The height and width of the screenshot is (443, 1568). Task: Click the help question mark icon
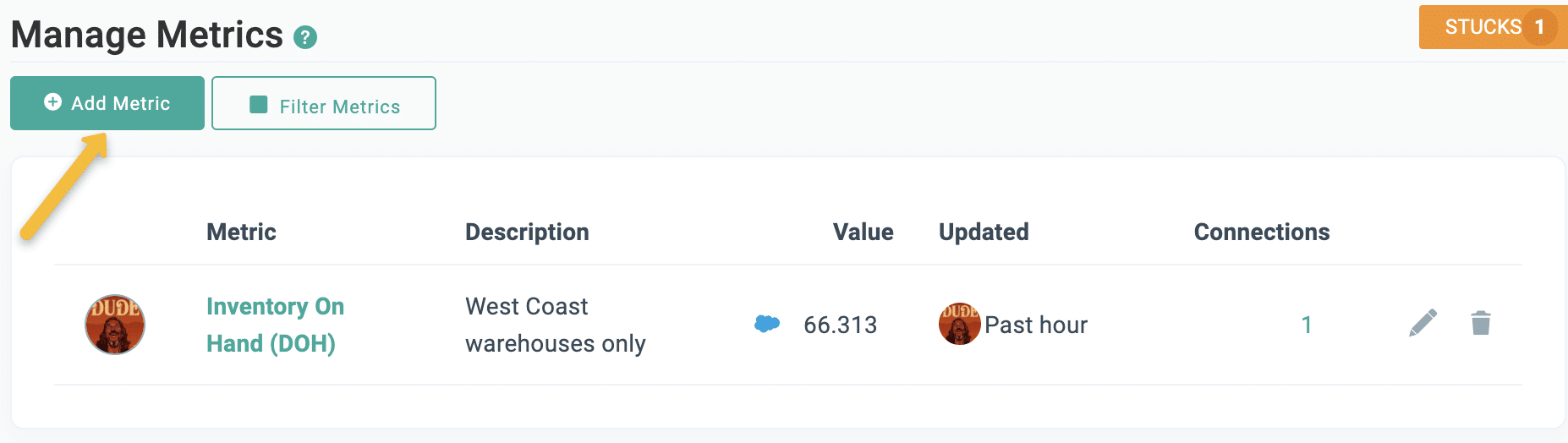click(x=305, y=37)
